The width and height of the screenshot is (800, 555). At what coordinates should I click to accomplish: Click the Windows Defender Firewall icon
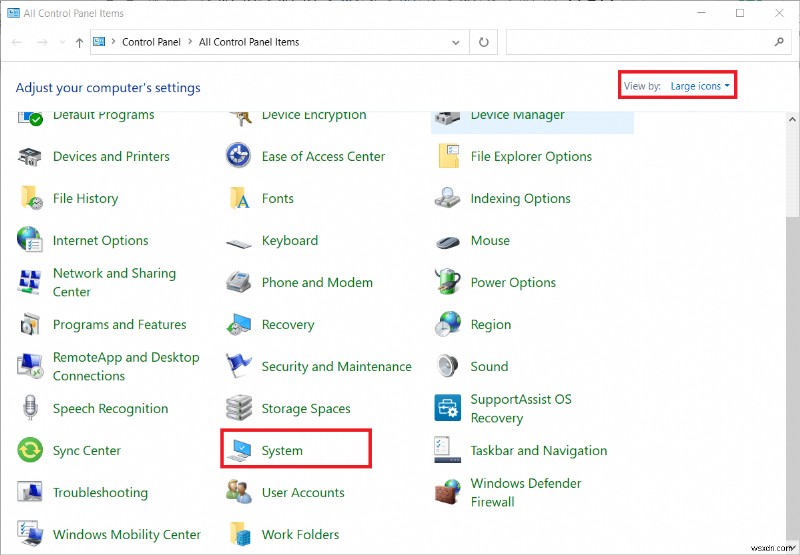click(x=447, y=492)
